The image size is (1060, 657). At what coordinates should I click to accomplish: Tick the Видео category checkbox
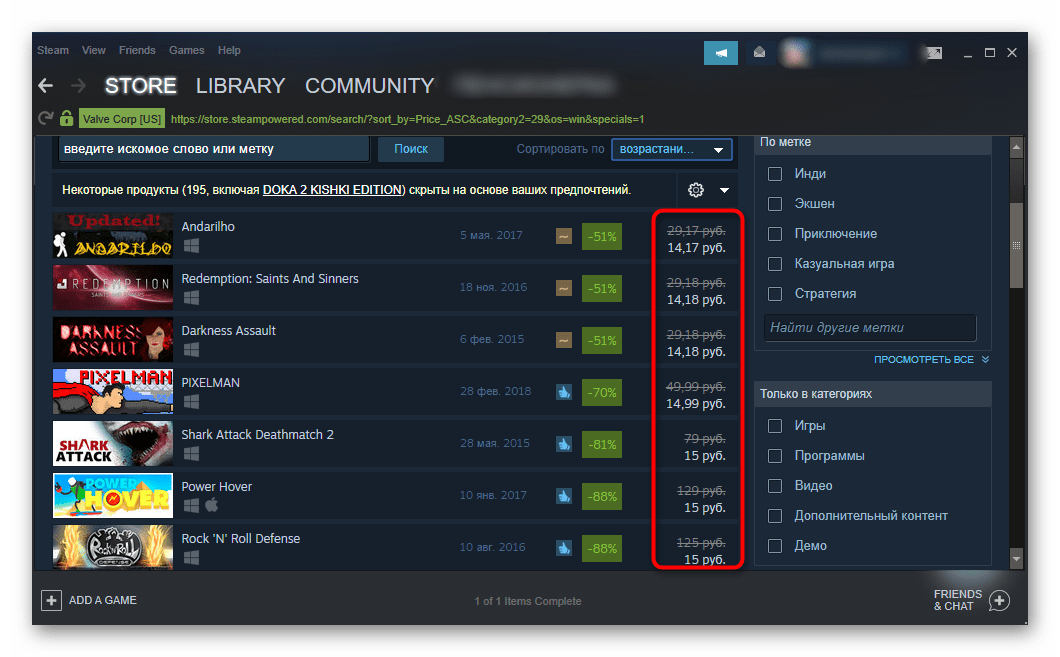(x=775, y=486)
